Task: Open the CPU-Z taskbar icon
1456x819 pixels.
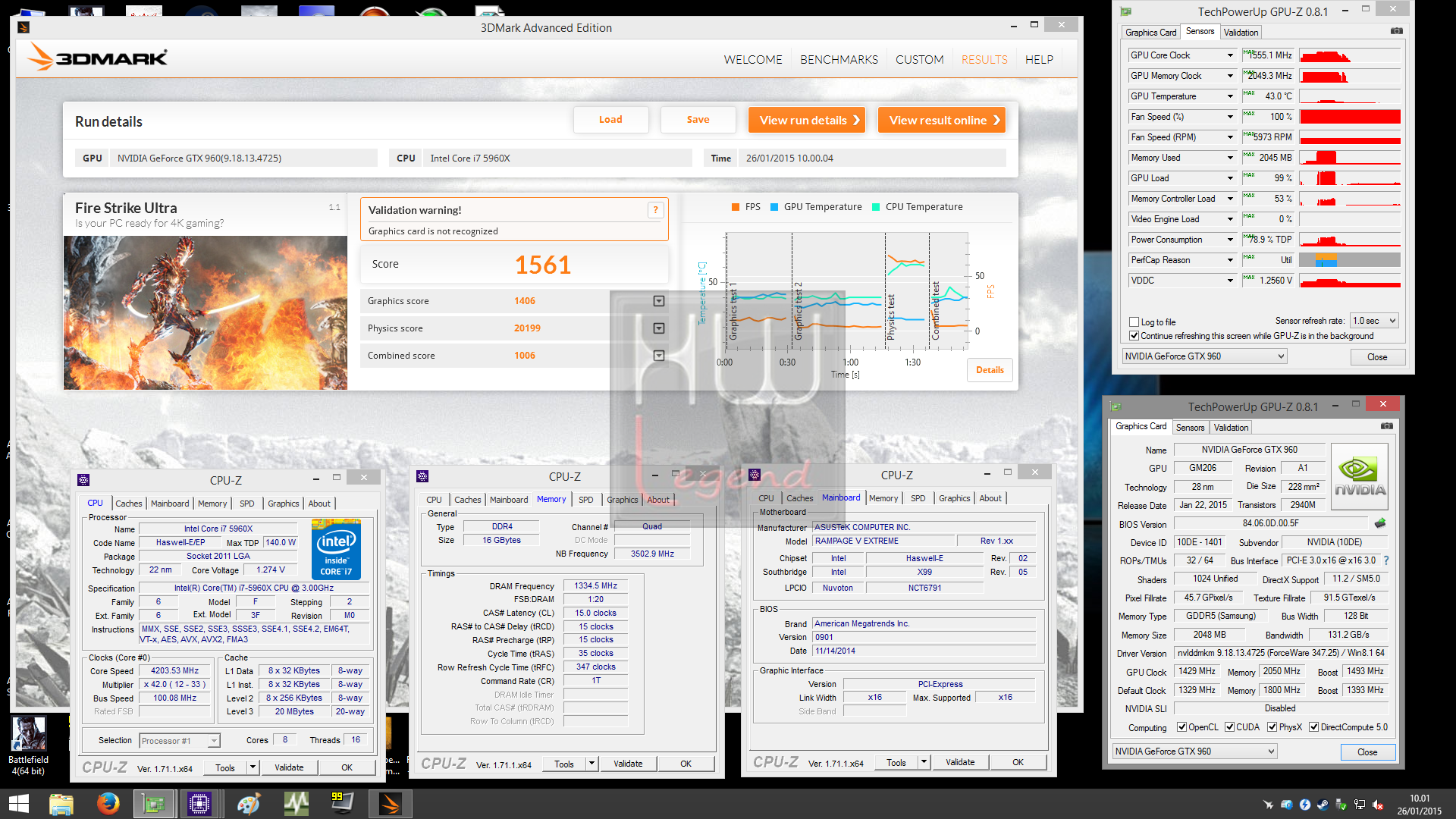Action: [x=199, y=804]
